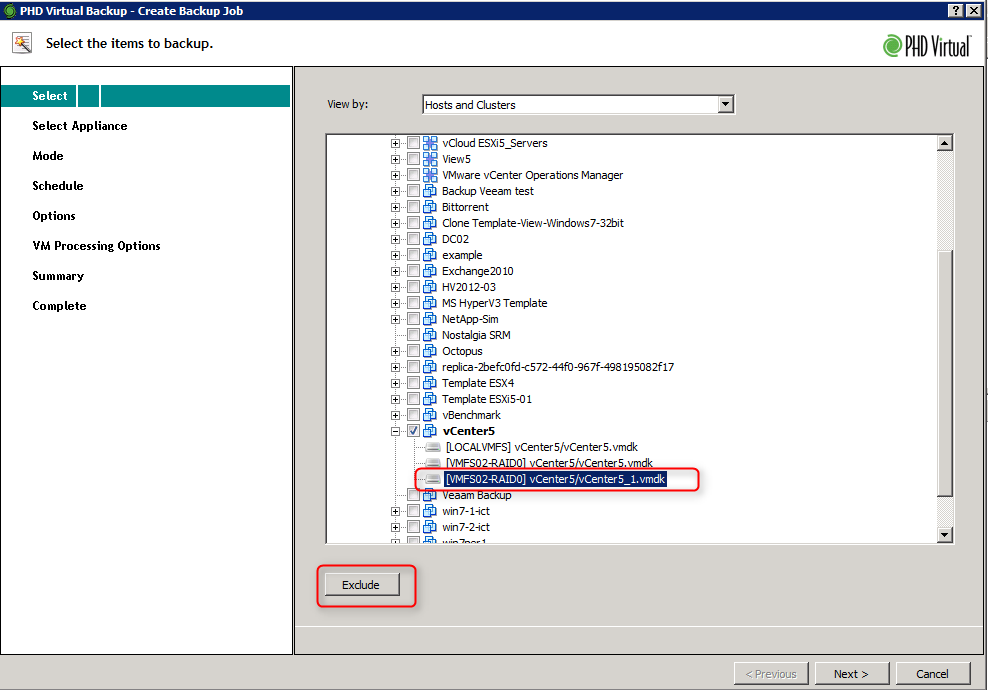This screenshot has height=690, width=988.
Task: Click the Template ESX4 VM icon
Action: [430, 383]
